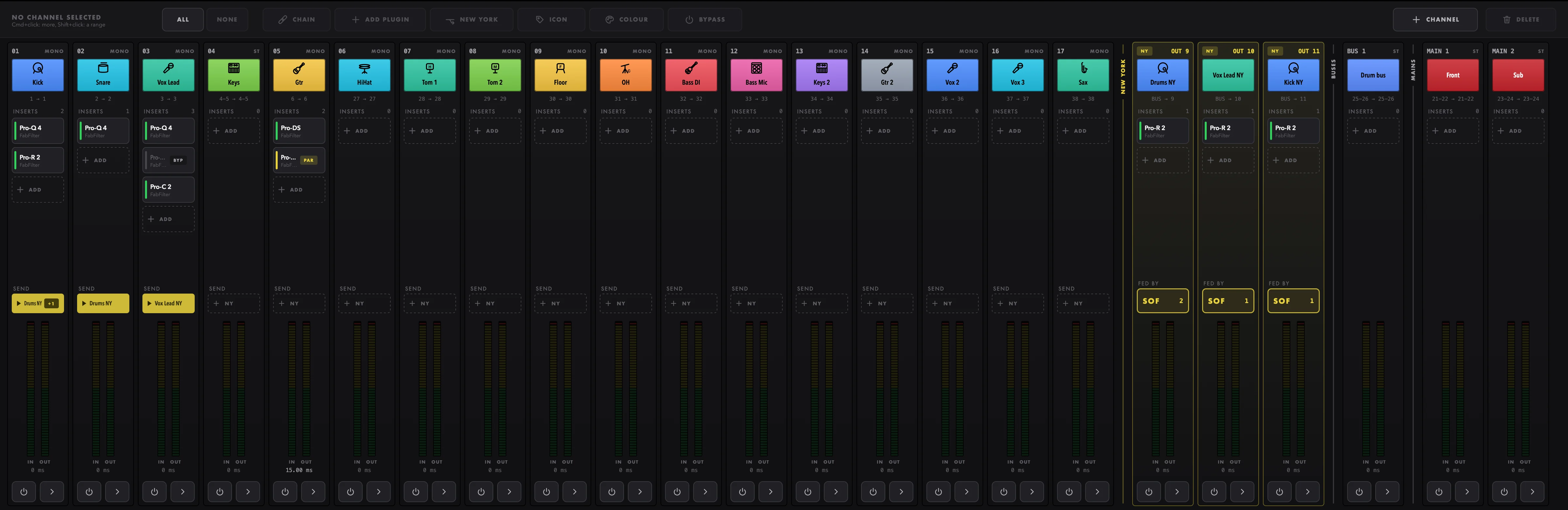Select the Floor tom channel tile
The width and height of the screenshot is (1568, 510).
pyautogui.click(x=561, y=75)
